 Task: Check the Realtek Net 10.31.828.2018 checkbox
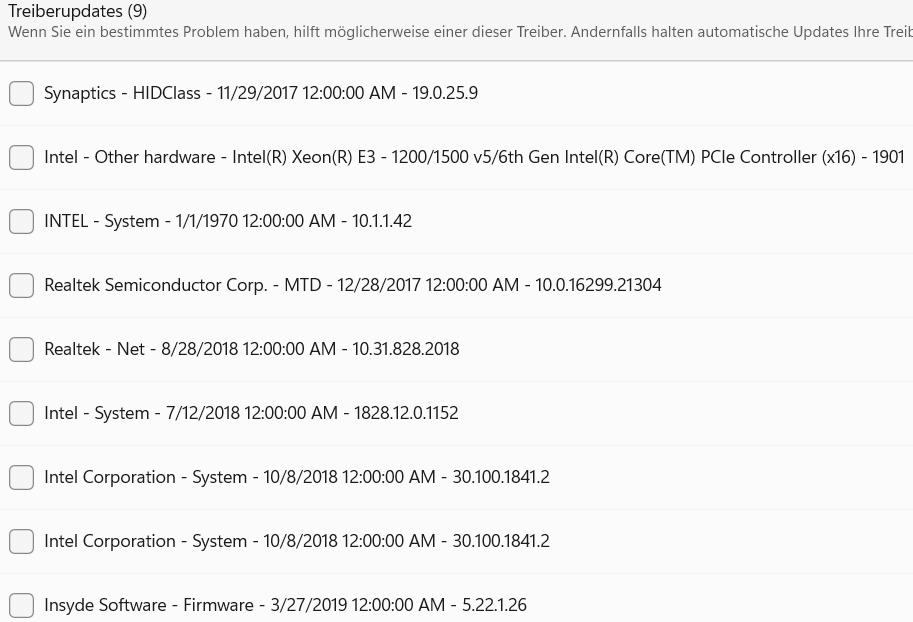coord(21,349)
